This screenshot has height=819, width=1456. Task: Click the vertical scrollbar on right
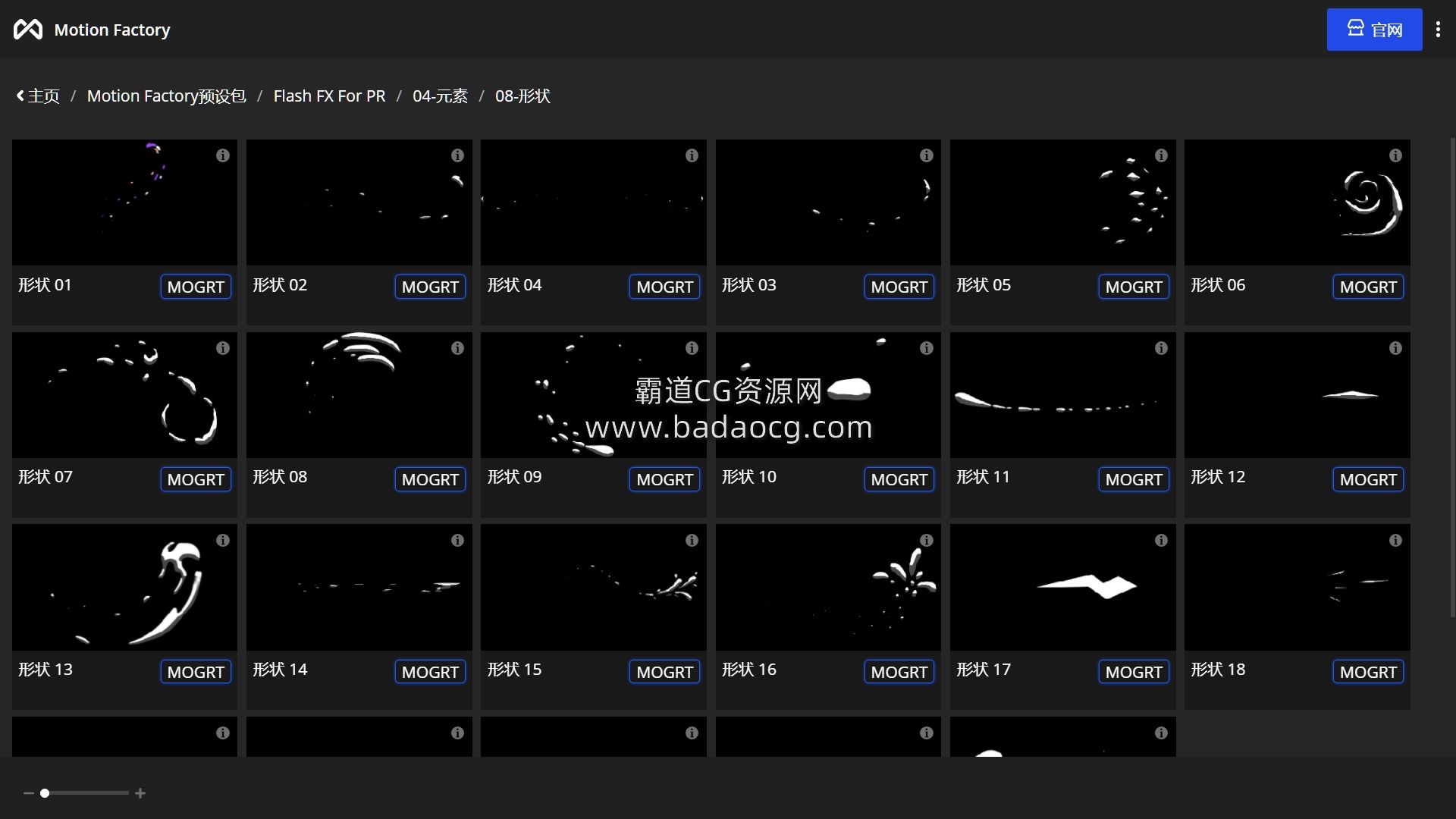tap(1452, 377)
